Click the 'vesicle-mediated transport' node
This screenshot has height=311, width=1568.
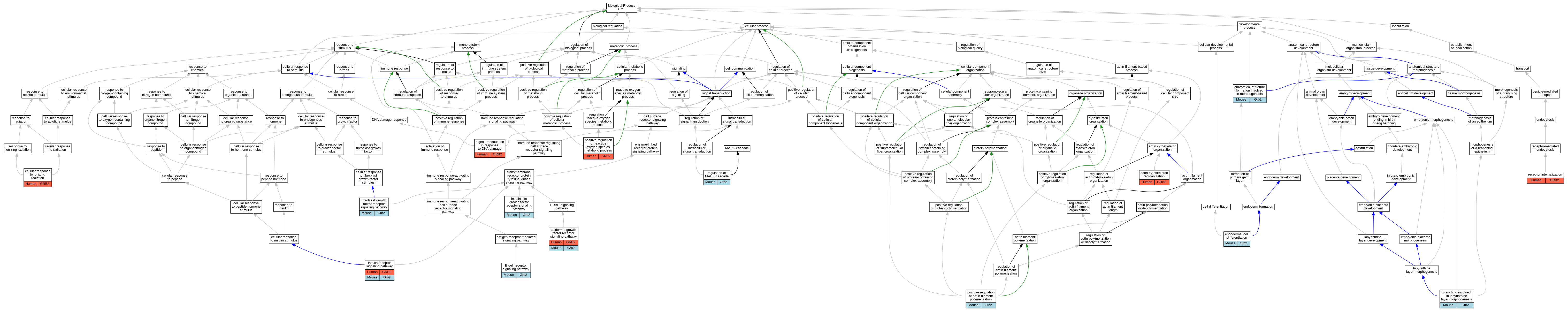coord(1546,94)
